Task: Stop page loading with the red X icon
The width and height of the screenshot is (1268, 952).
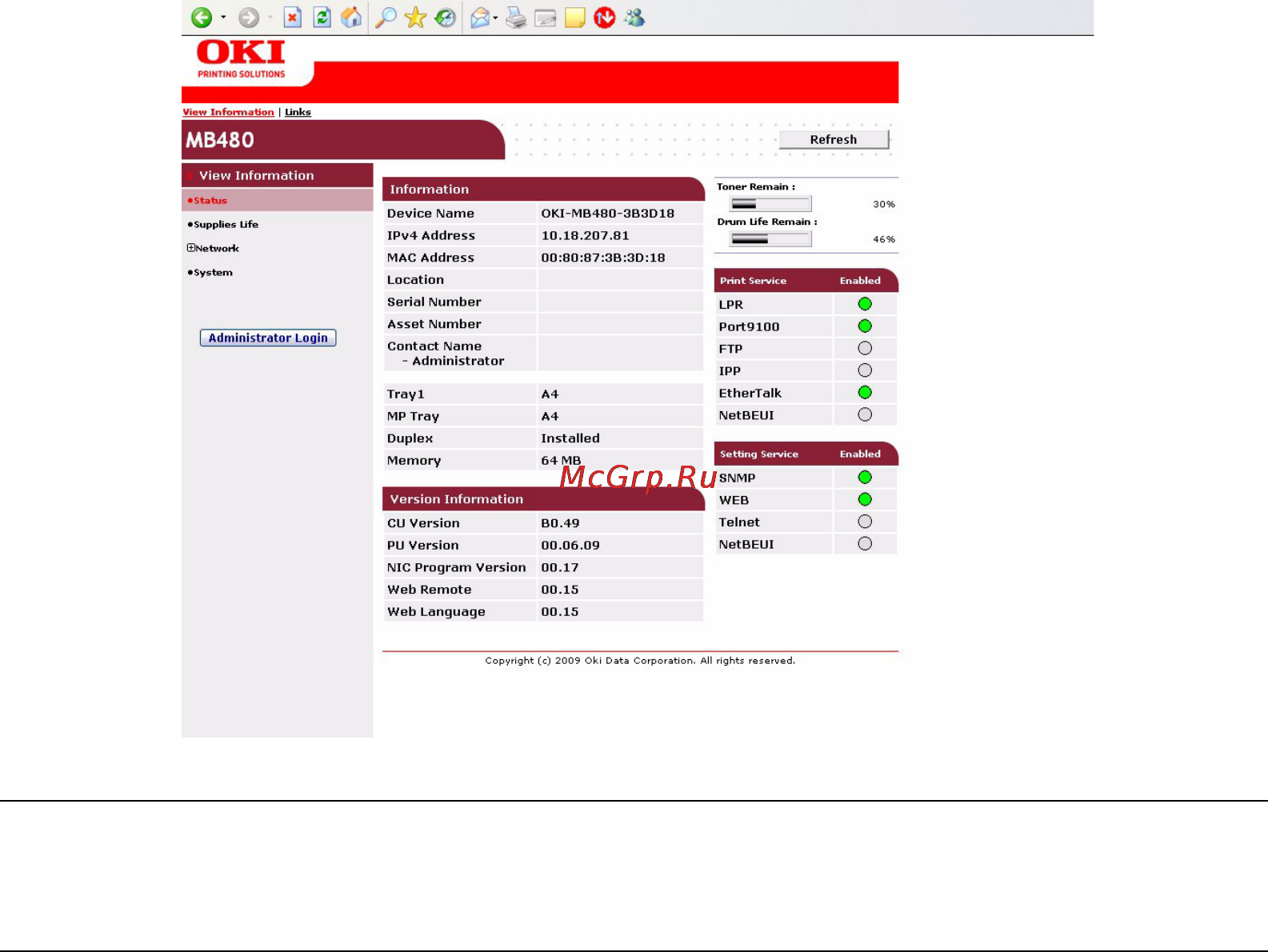Action: [x=293, y=18]
